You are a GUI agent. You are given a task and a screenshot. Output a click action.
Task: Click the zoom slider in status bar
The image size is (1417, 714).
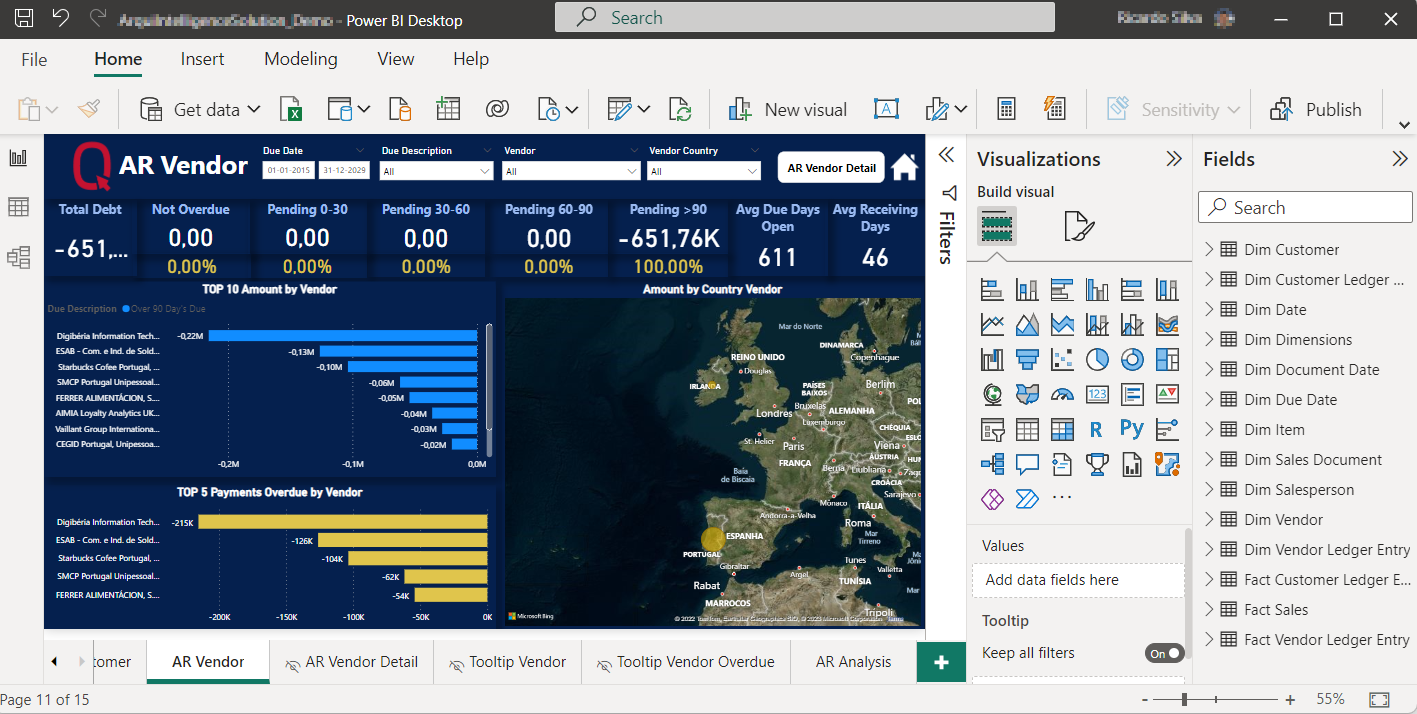[1185, 699]
